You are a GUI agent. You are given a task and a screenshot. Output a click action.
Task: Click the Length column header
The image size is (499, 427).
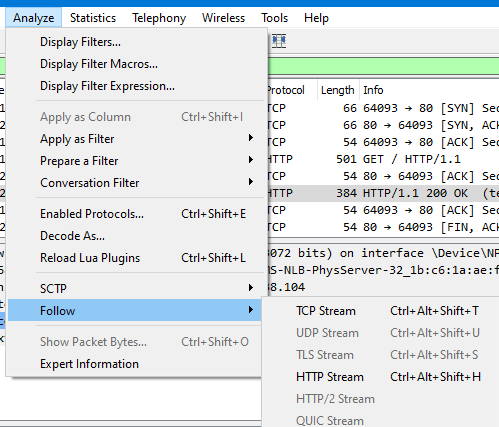click(x=338, y=90)
